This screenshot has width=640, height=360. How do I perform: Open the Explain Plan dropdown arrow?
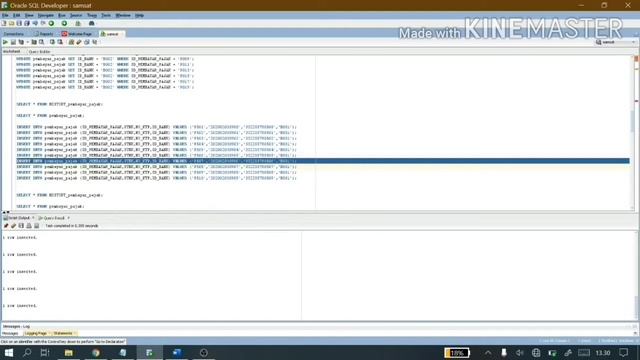(28, 42)
